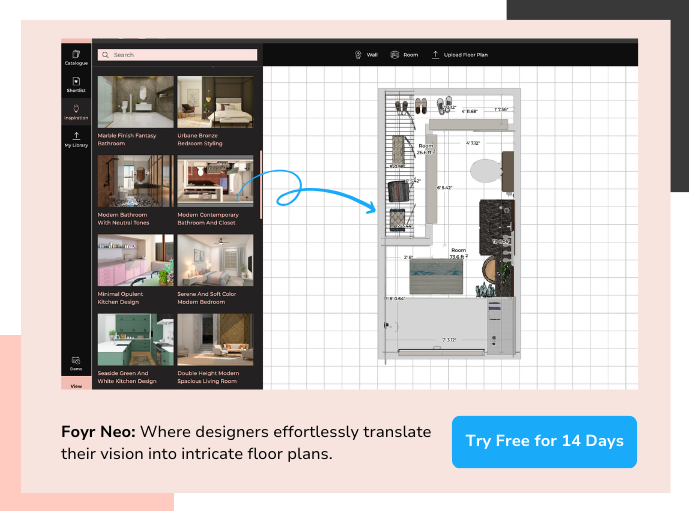Click the "Marble Finish Fantasy Bathroom" caption
689x511 pixels.
127,139
